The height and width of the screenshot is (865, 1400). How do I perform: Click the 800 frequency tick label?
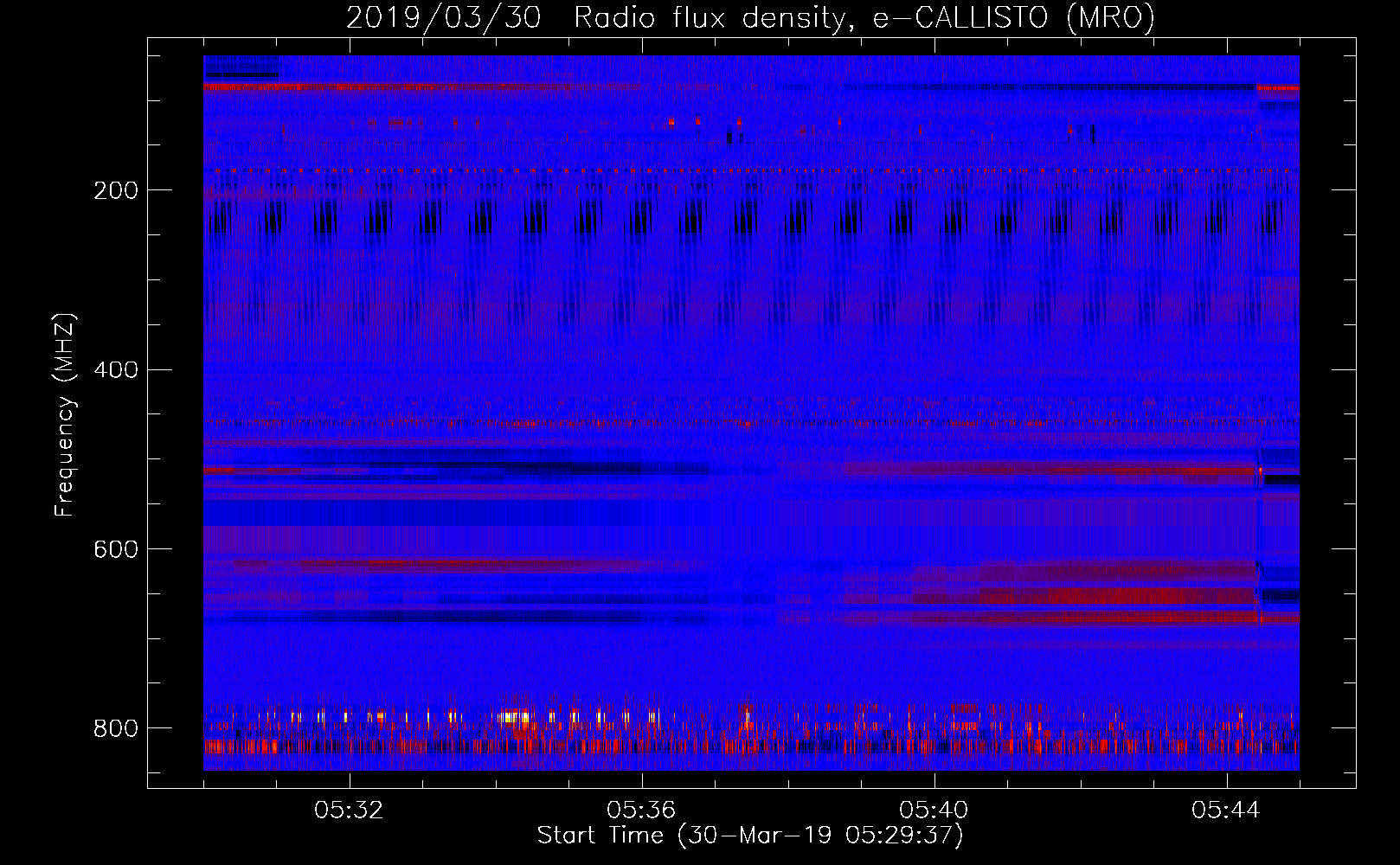click(x=116, y=728)
